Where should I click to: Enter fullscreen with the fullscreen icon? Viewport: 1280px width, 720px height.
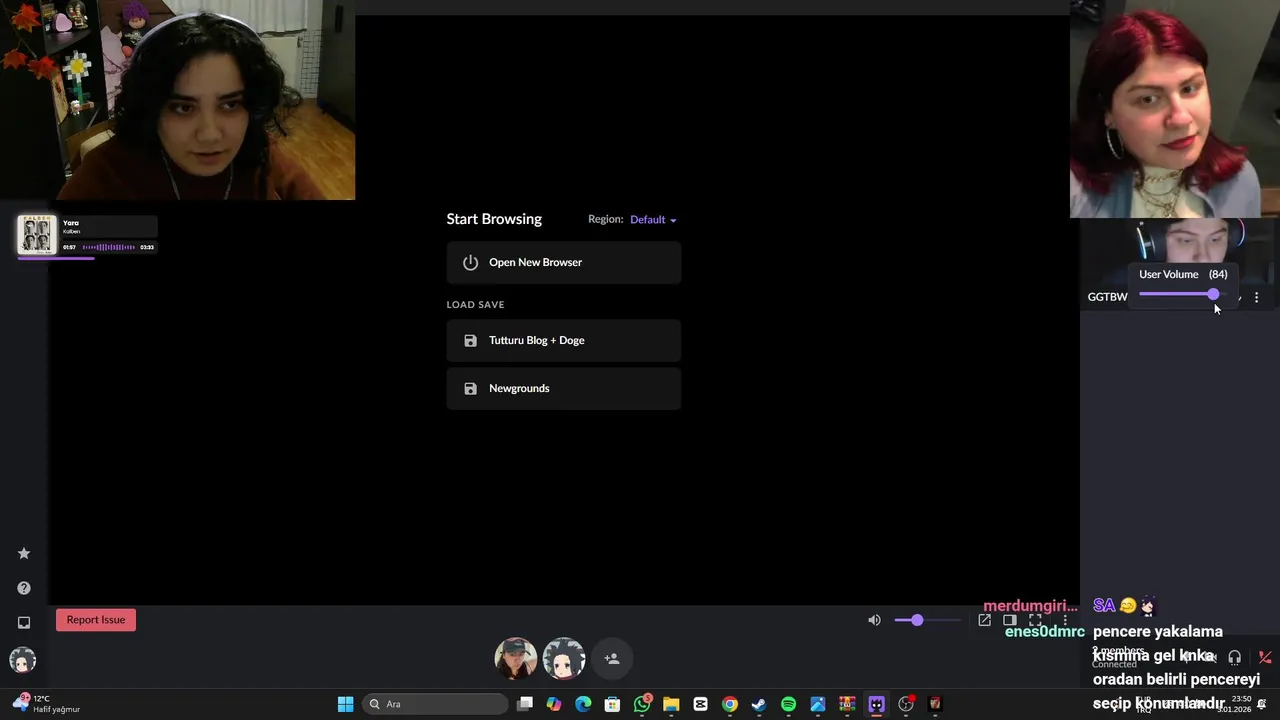pyautogui.click(x=1036, y=620)
